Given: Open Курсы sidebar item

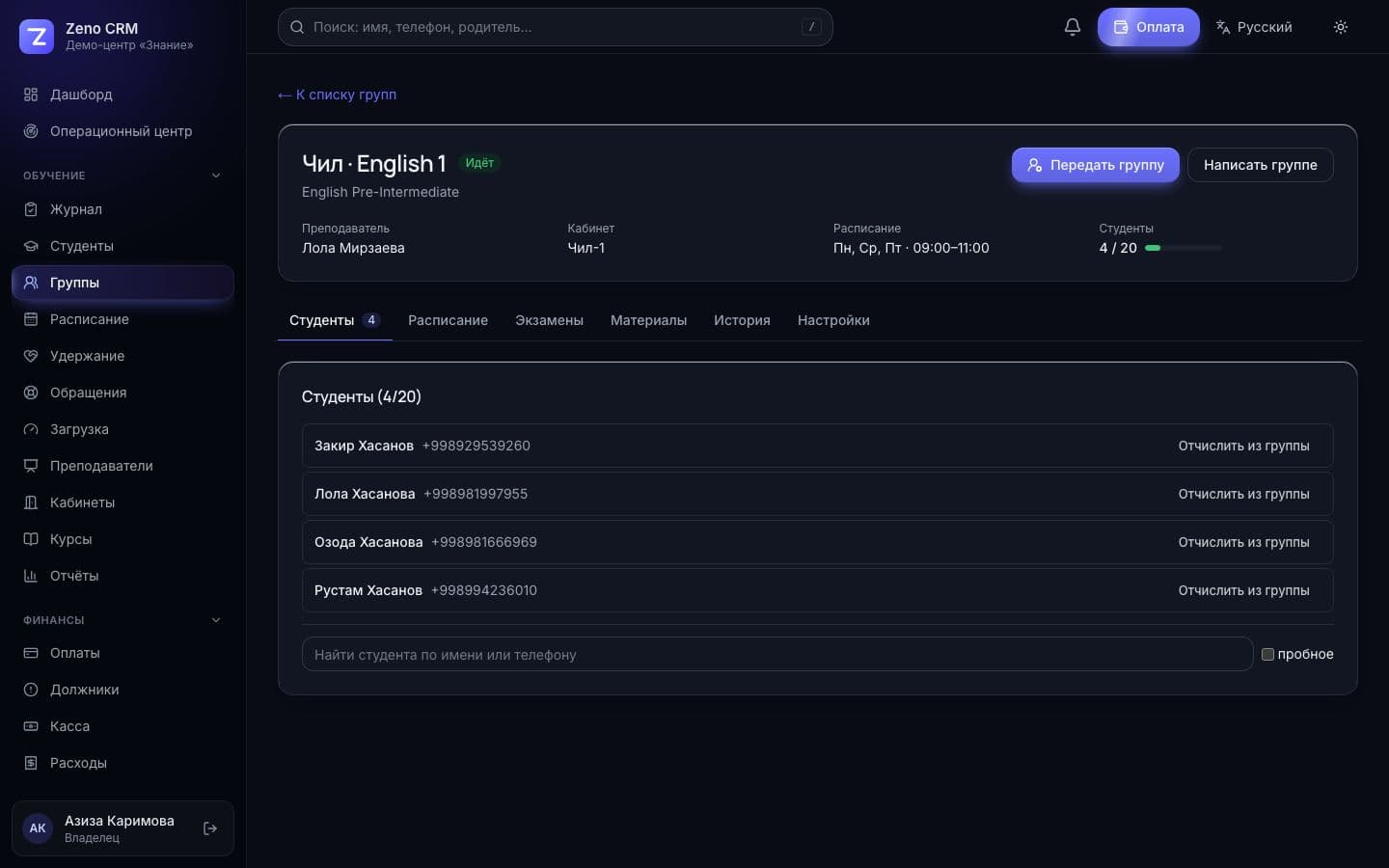Looking at the screenshot, I should (123, 539).
